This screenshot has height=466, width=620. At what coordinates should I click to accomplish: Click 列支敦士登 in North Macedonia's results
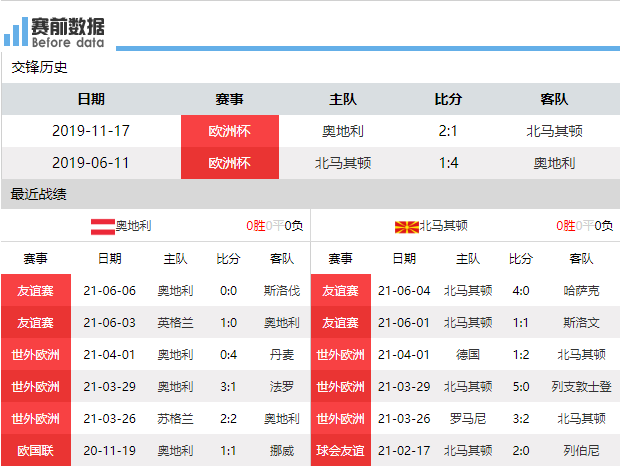[581, 386]
